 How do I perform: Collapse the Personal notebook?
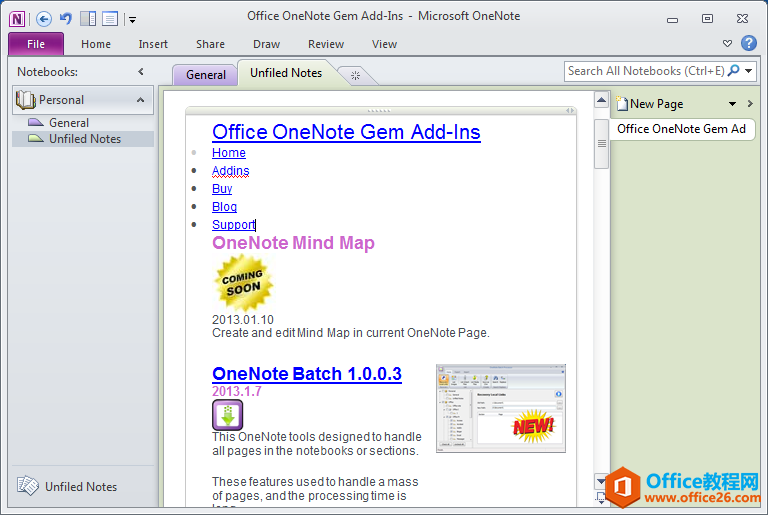click(x=141, y=100)
